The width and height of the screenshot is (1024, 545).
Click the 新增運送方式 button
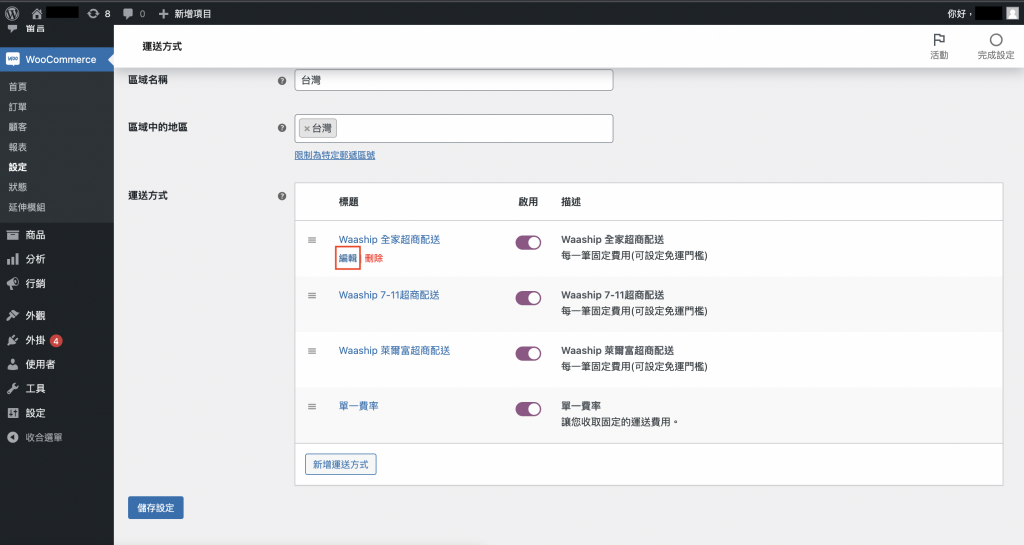340,464
